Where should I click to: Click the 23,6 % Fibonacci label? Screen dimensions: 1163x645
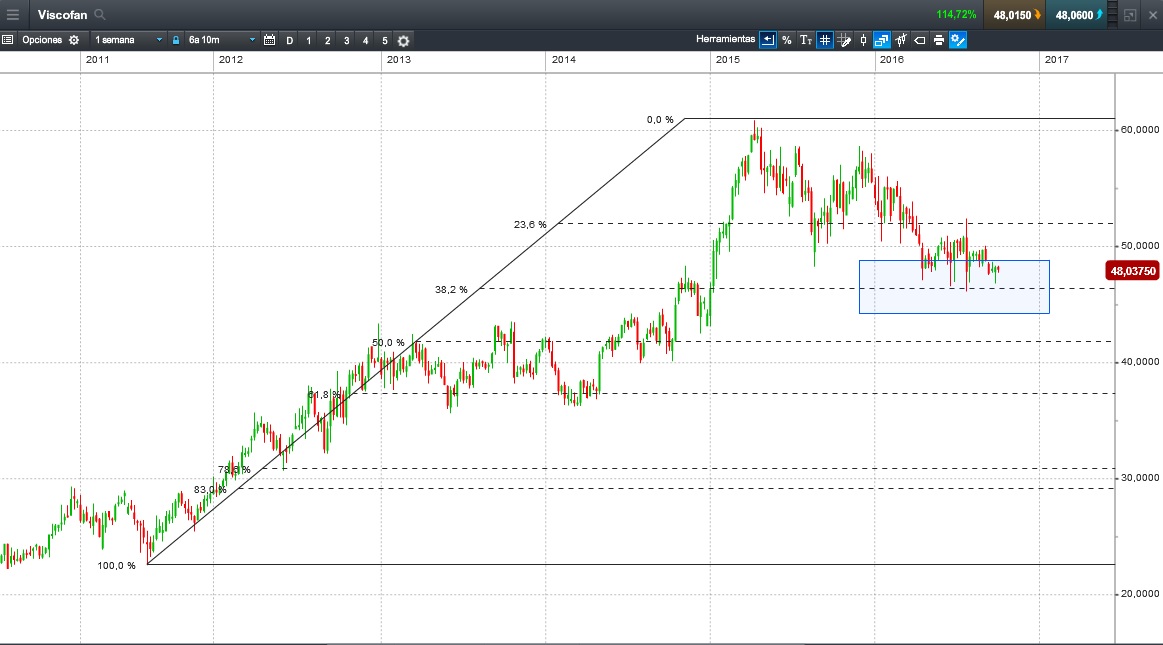[530, 225]
